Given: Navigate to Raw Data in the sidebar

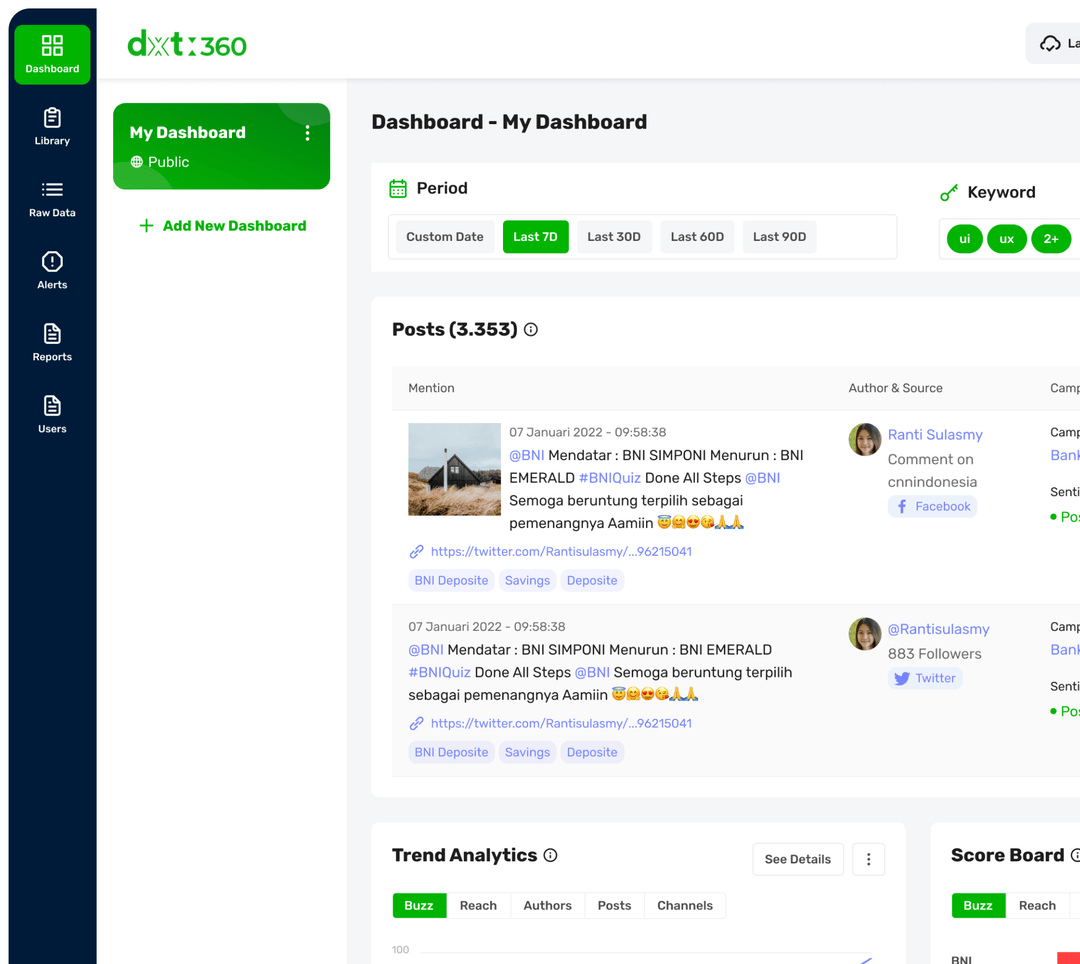Looking at the screenshot, I should (x=51, y=198).
